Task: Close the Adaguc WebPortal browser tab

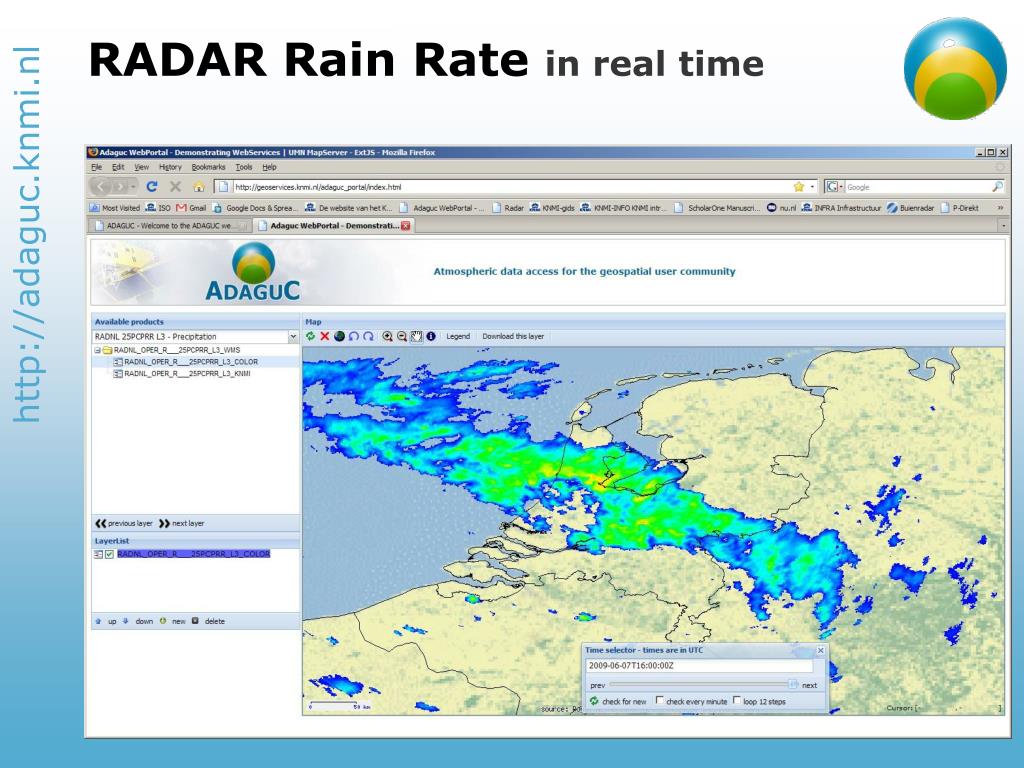Action: [x=406, y=226]
